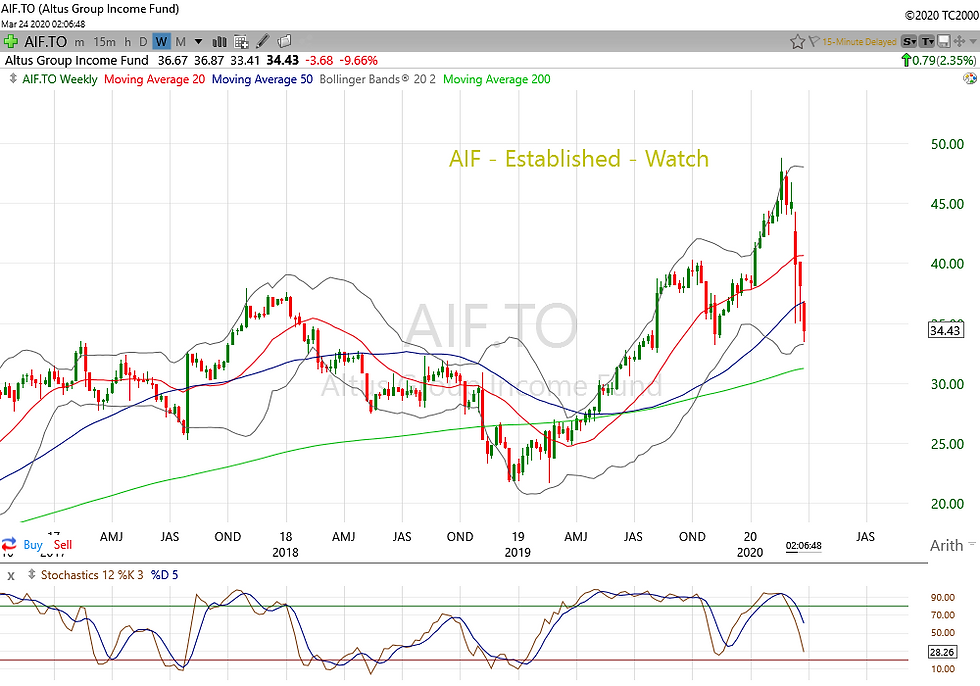Image resolution: width=980 pixels, height=686 pixels.
Task: Click the 34.43 current price label
Action: click(x=945, y=331)
